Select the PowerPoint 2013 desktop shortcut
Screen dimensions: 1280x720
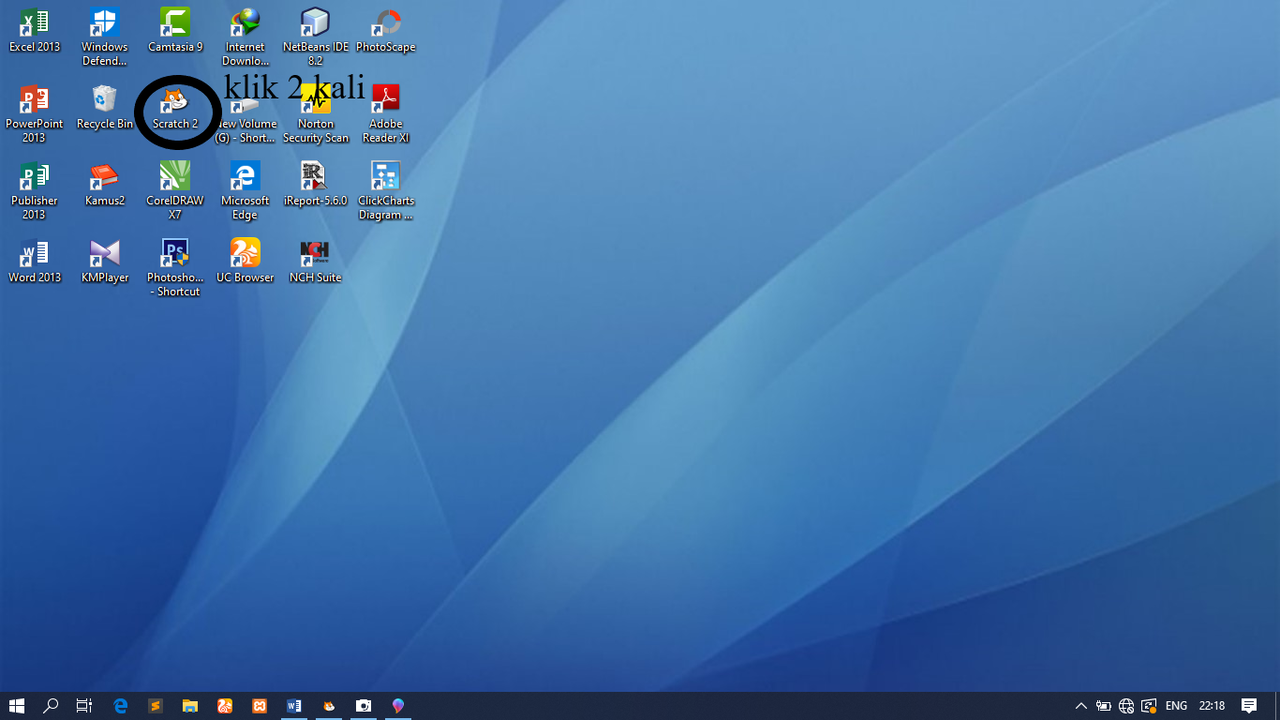tap(35, 115)
